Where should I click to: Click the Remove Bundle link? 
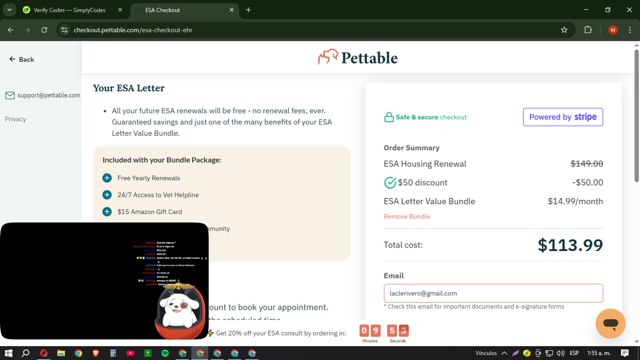407,216
